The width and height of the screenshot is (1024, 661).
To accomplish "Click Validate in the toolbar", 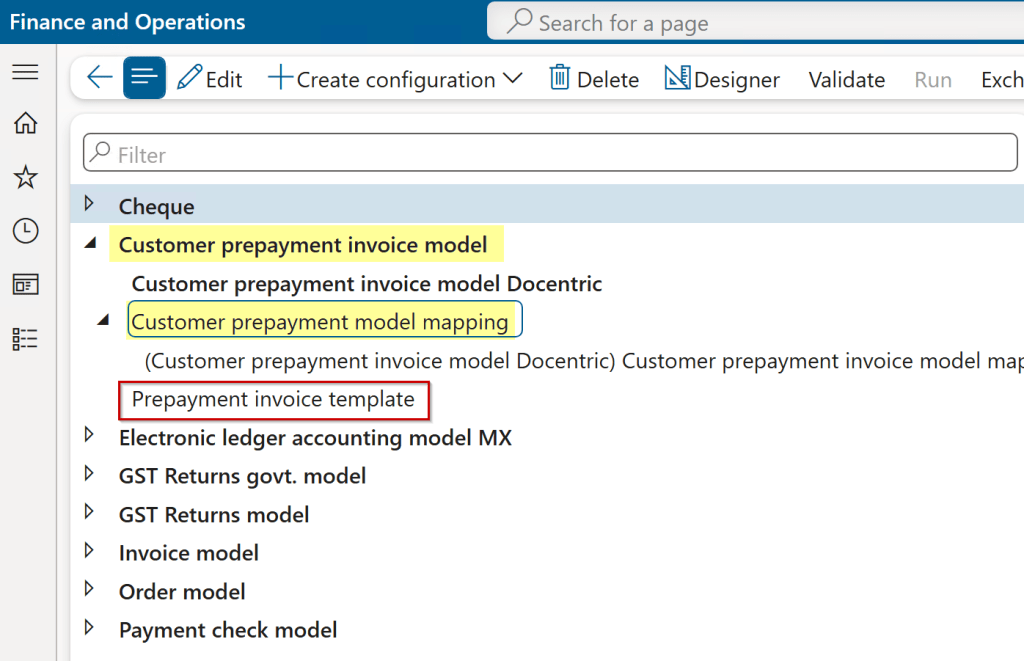I will (x=846, y=78).
